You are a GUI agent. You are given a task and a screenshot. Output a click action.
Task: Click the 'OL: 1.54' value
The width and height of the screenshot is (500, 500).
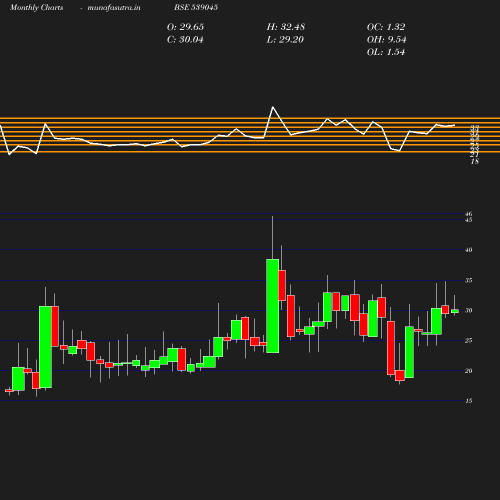[x=386, y=52]
